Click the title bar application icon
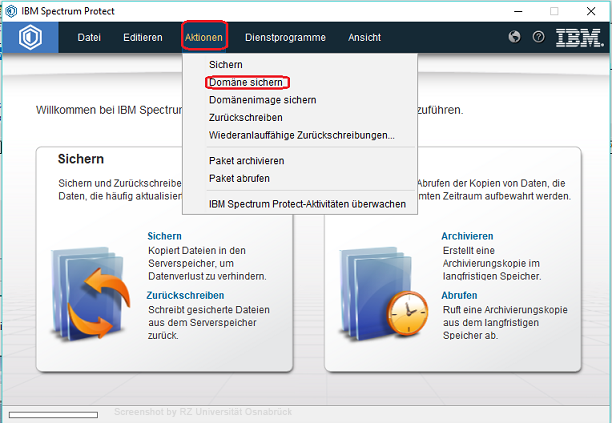612x439 pixels. 9,10
